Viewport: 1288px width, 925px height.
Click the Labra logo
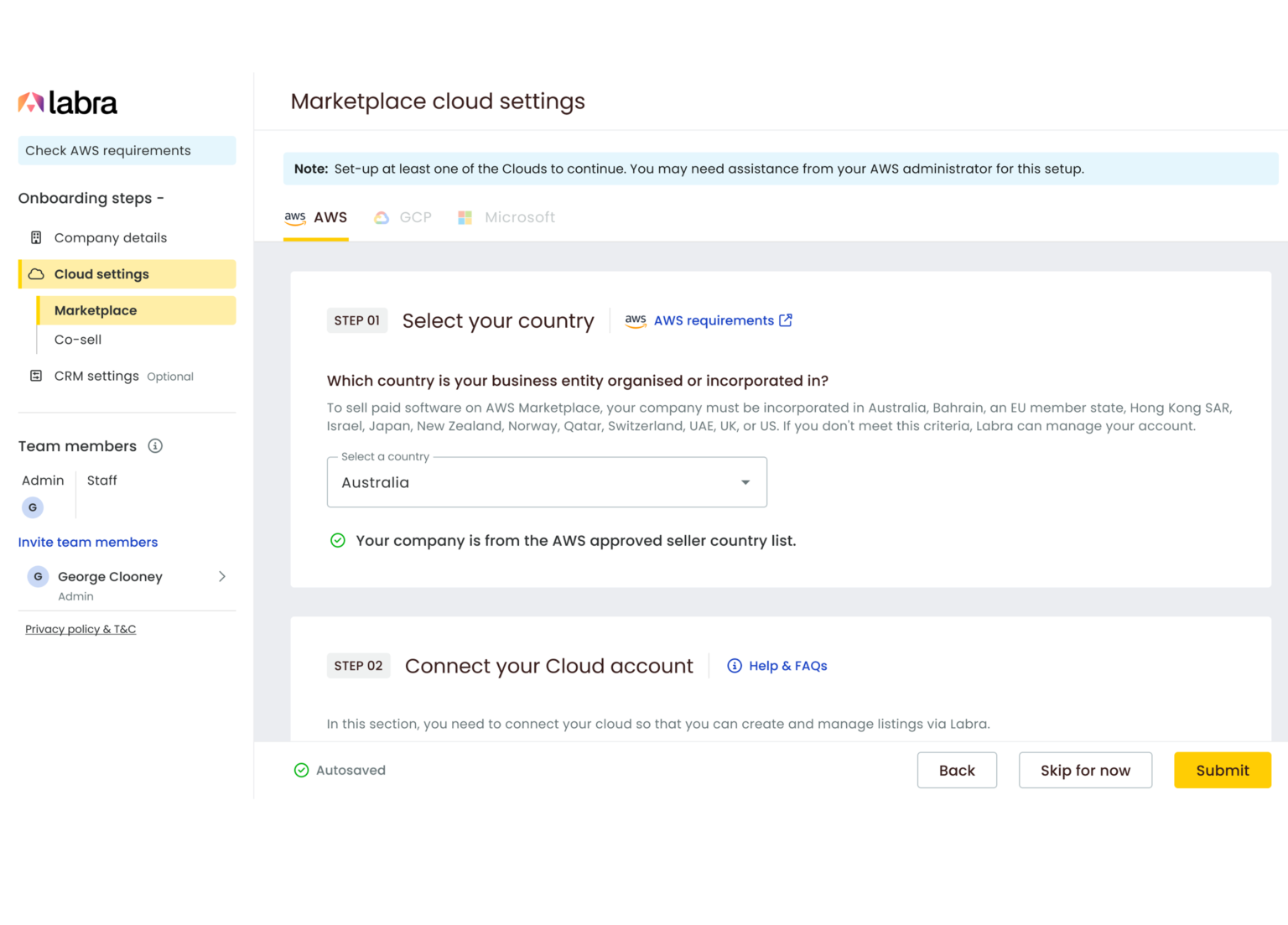click(68, 103)
